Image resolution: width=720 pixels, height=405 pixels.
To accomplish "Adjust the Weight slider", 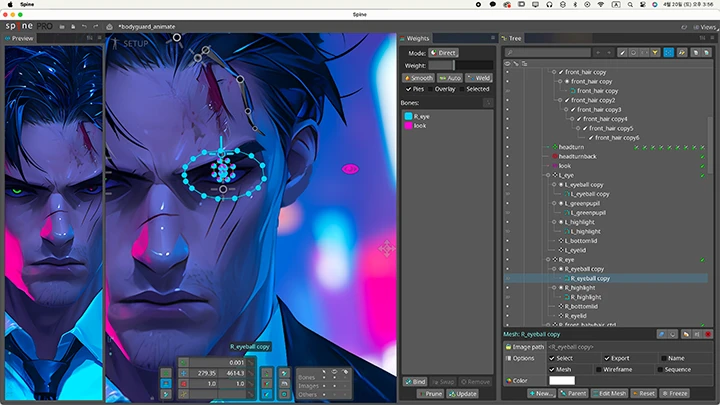I will (x=461, y=65).
